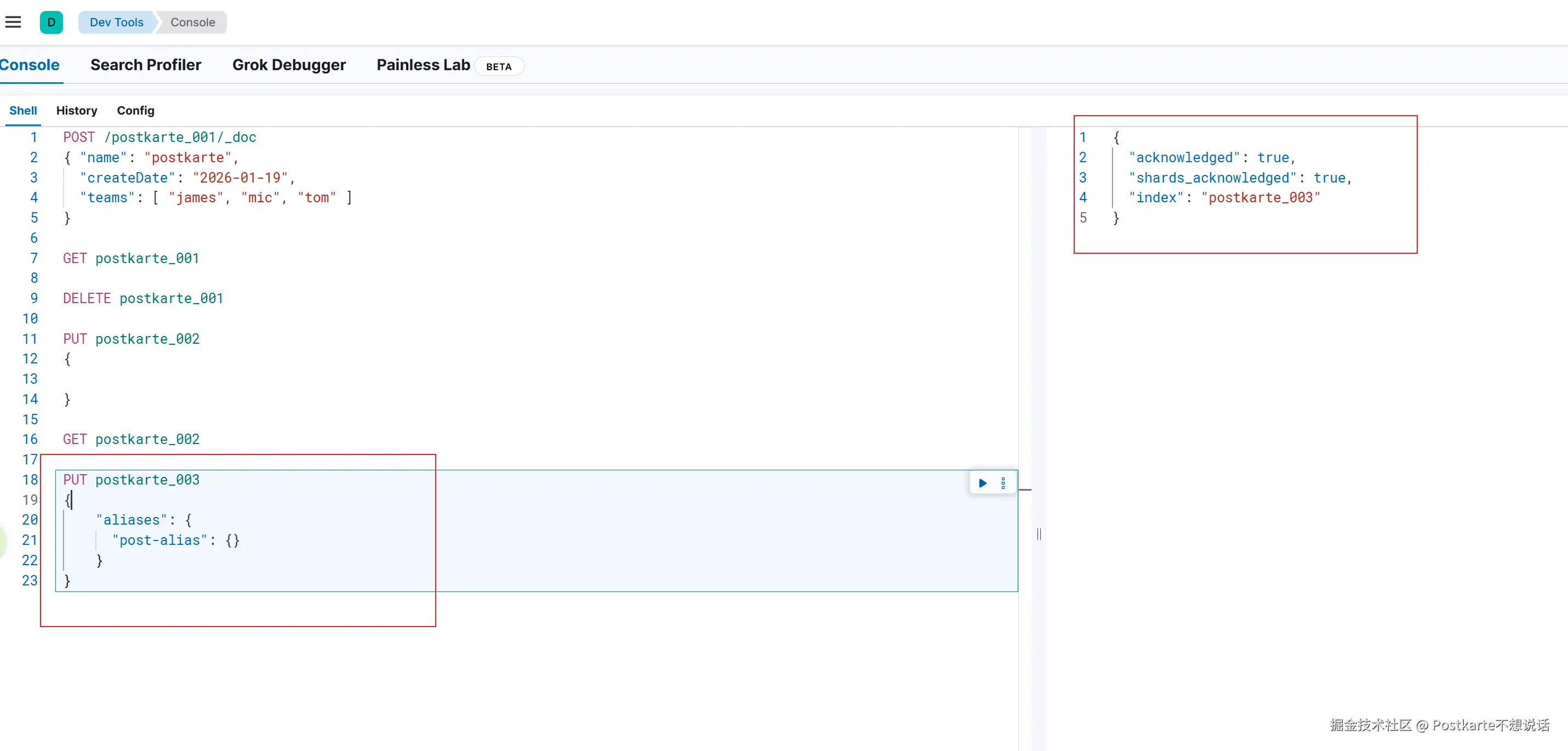Open the request options three-dot menu

(x=1003, y=483)
